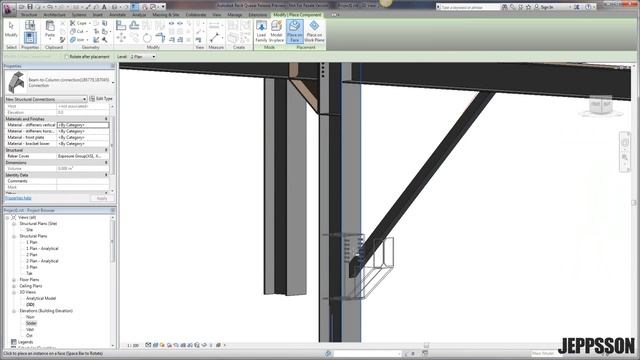Switch to the Structure ribbon tab
640x360 pixels.
29,15
